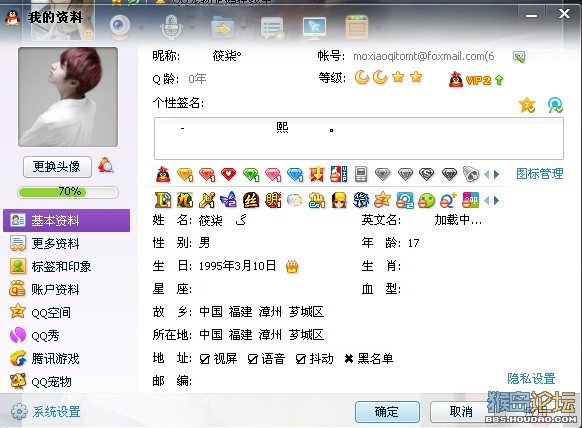582x428 pixels.
Task: Click the blue winged crystal badge icon
Action: [x=228, y=200]
